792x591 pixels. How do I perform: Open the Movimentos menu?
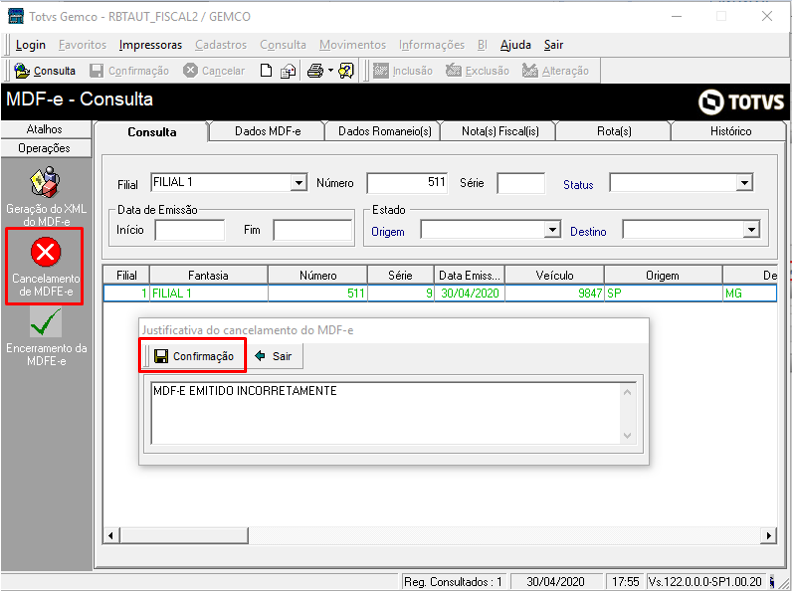353,45
